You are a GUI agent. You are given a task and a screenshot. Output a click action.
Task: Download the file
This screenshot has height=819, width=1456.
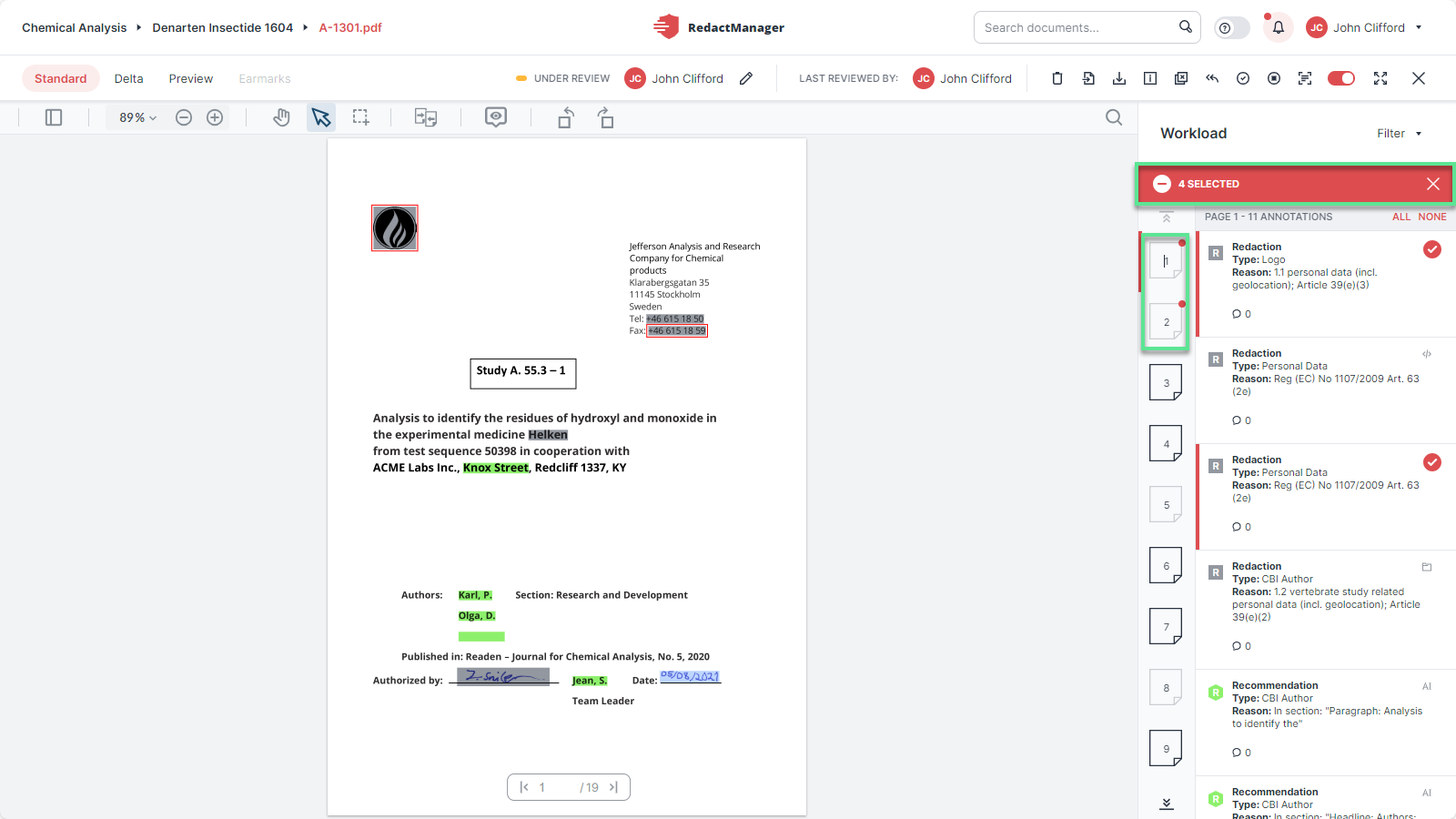(x=1119, y=78)
